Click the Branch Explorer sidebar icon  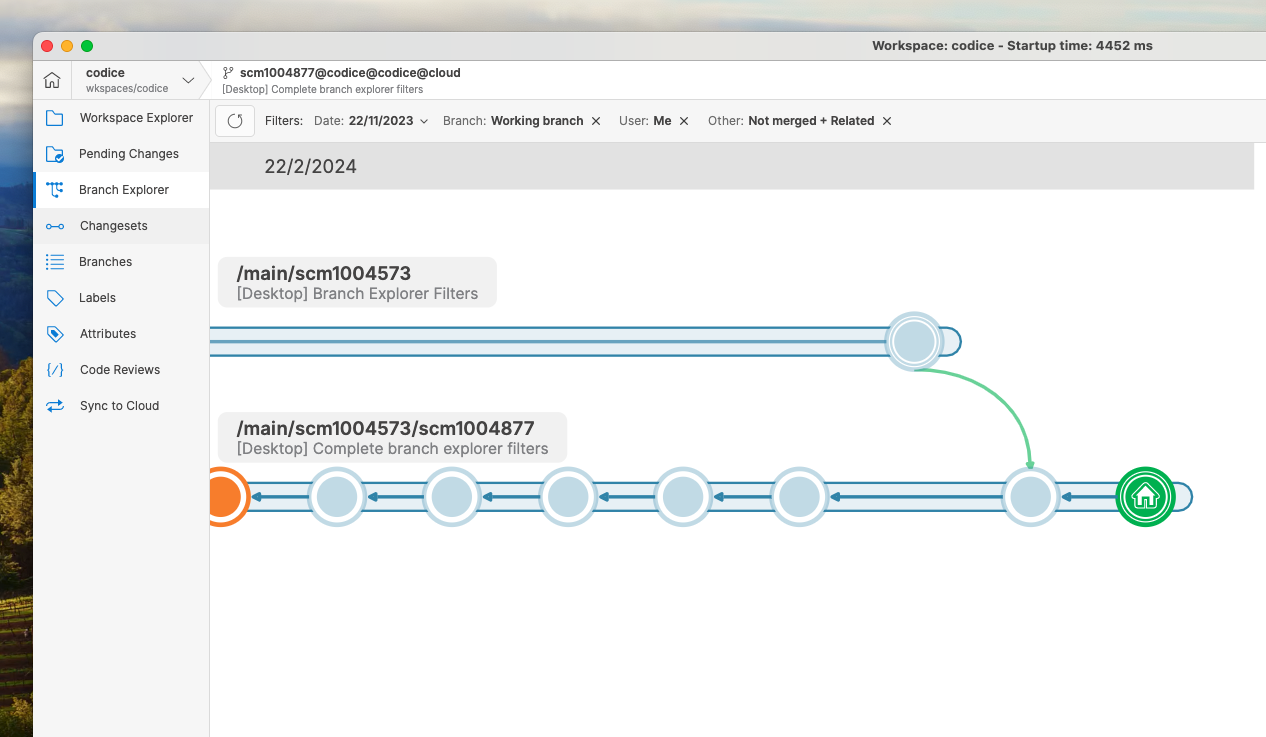(x=58, y=189)
